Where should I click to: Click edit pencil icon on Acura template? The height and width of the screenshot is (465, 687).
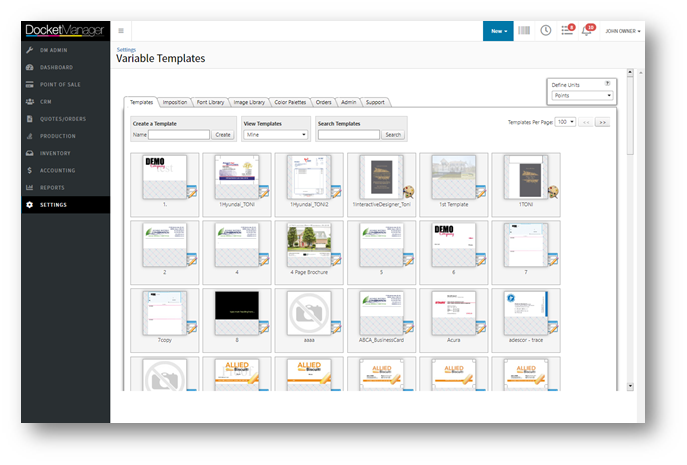(x=481, y=327)
